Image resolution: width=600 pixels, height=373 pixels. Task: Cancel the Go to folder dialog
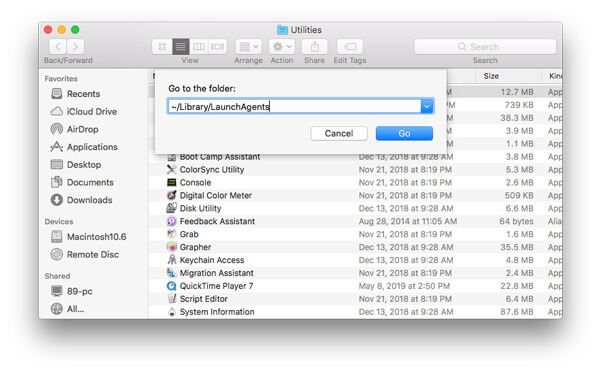point(339,133)
